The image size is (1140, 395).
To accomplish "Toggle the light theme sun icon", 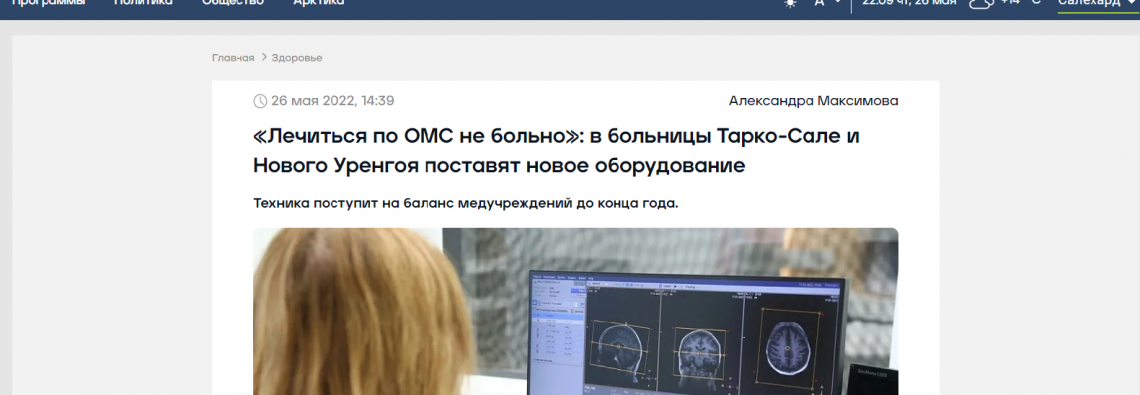I will tap(790, 3).
